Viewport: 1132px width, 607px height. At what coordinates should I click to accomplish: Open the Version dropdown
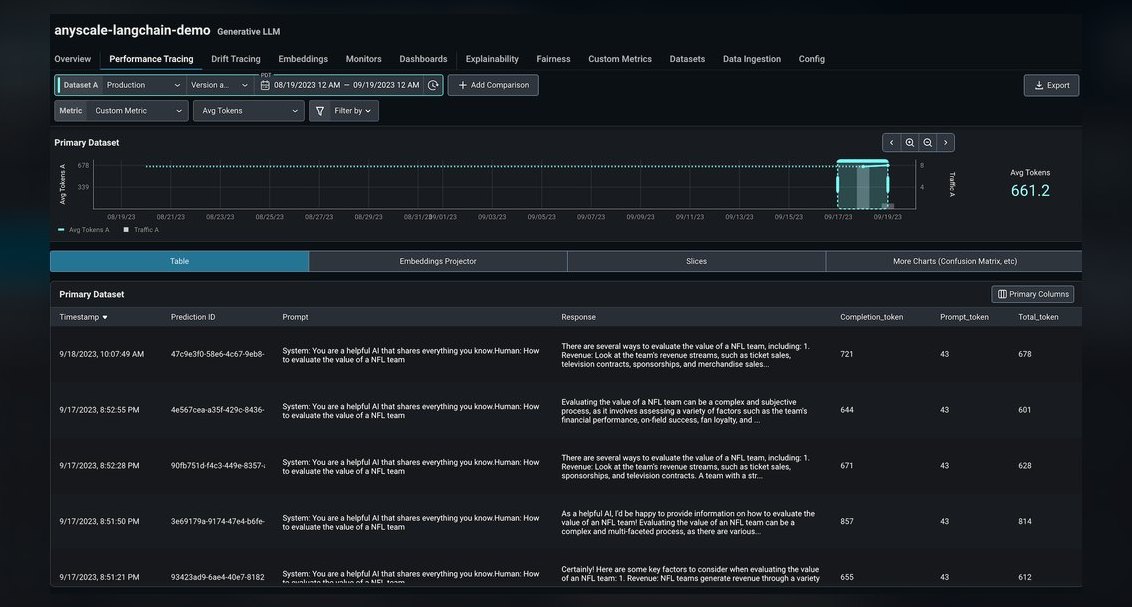(x=219, y=85)
